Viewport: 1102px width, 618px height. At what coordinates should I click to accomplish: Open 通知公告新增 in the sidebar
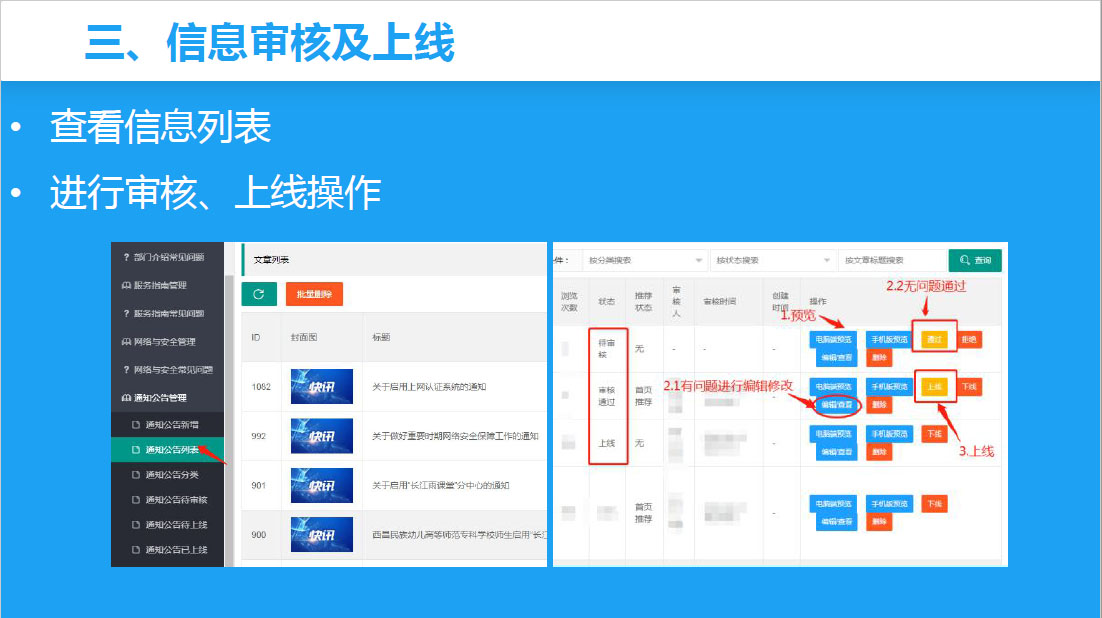(x=171, y=425)
